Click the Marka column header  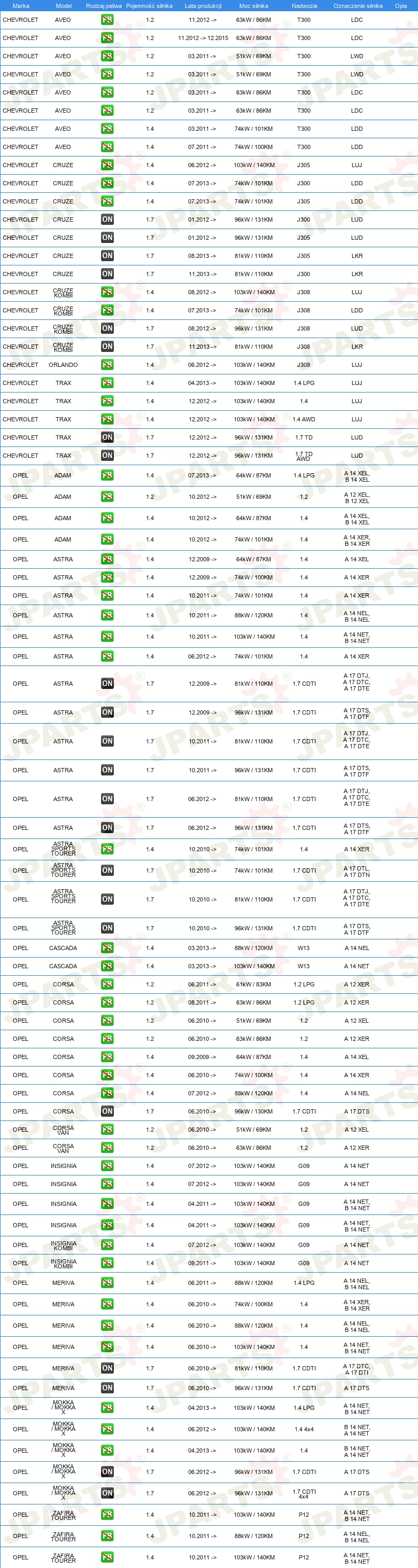tap(21, 5)
